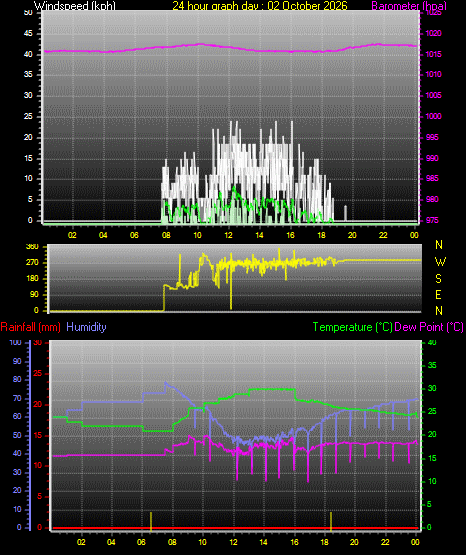Viewport: 466px width, 555px height.
Task: Click the yellow sunset marker near 18 on the bottom chart
Action: [331, 521]
